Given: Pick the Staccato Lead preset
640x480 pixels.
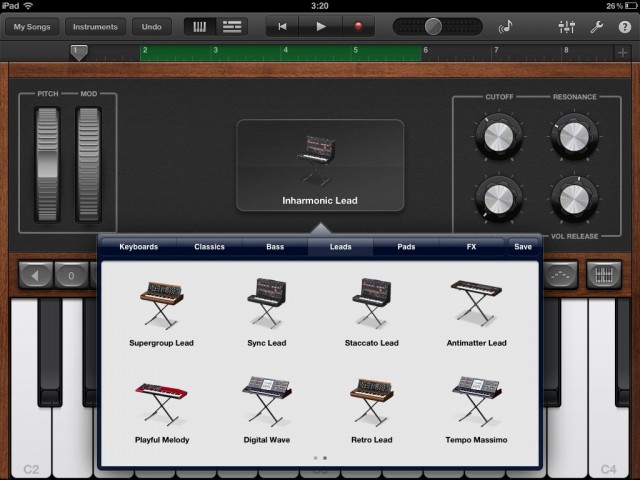Looking at the screenshot, I should 375,303.
